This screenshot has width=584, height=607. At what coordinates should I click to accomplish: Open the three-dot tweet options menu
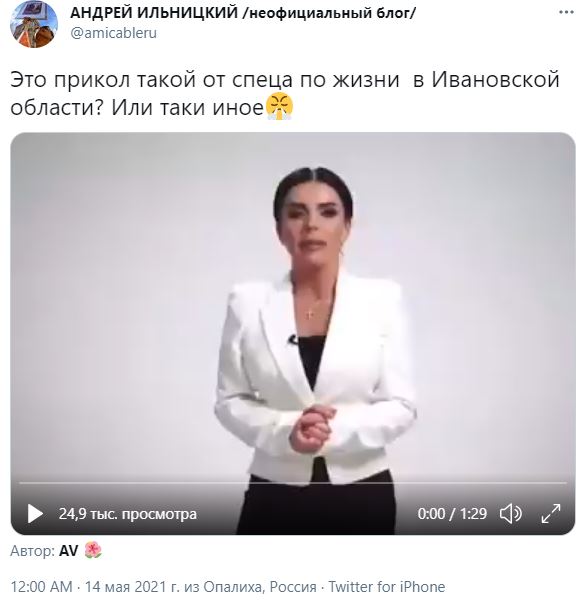click(x=567, y=12)
